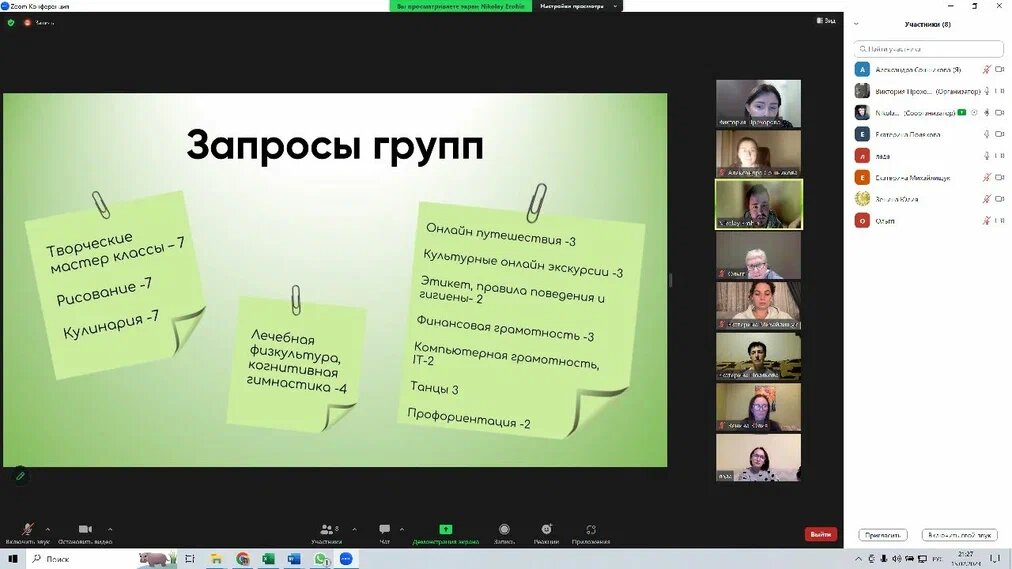Click Екатерина Михайлищук video thumbnail
Viewport: 1012px width, 569px height.
pyautogui.click(x=758, y=305)
